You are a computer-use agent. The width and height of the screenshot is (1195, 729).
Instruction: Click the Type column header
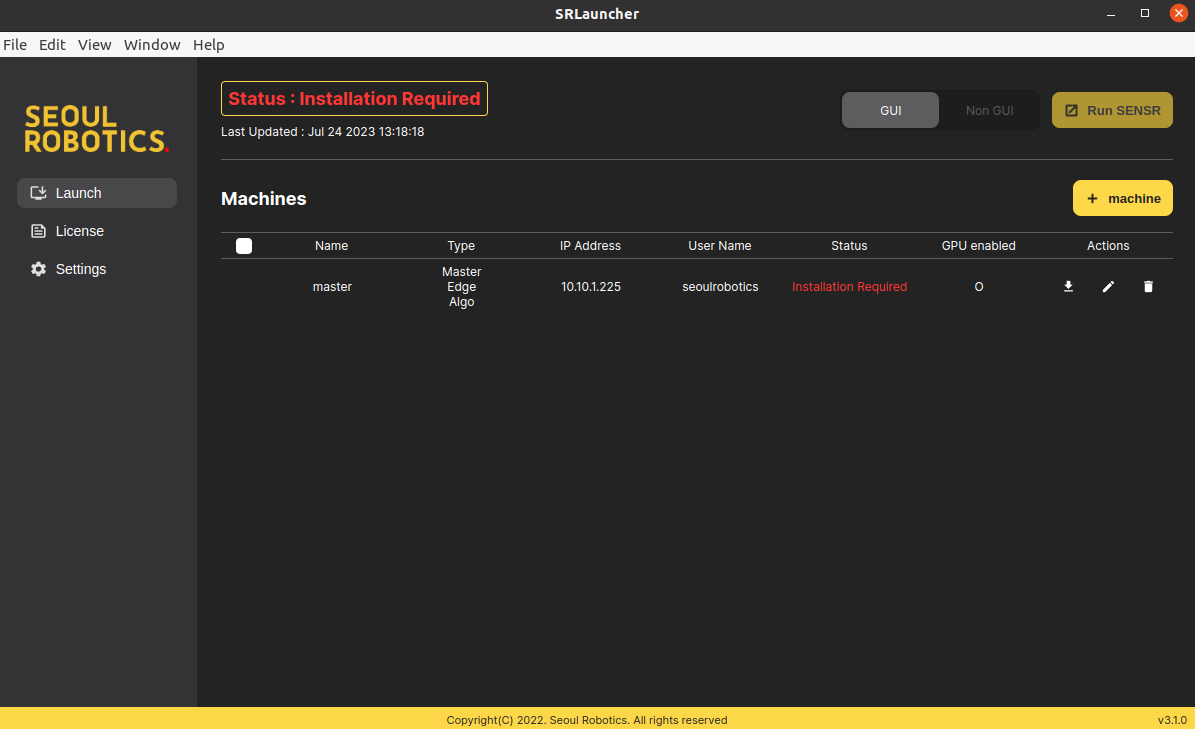[461, 245]
